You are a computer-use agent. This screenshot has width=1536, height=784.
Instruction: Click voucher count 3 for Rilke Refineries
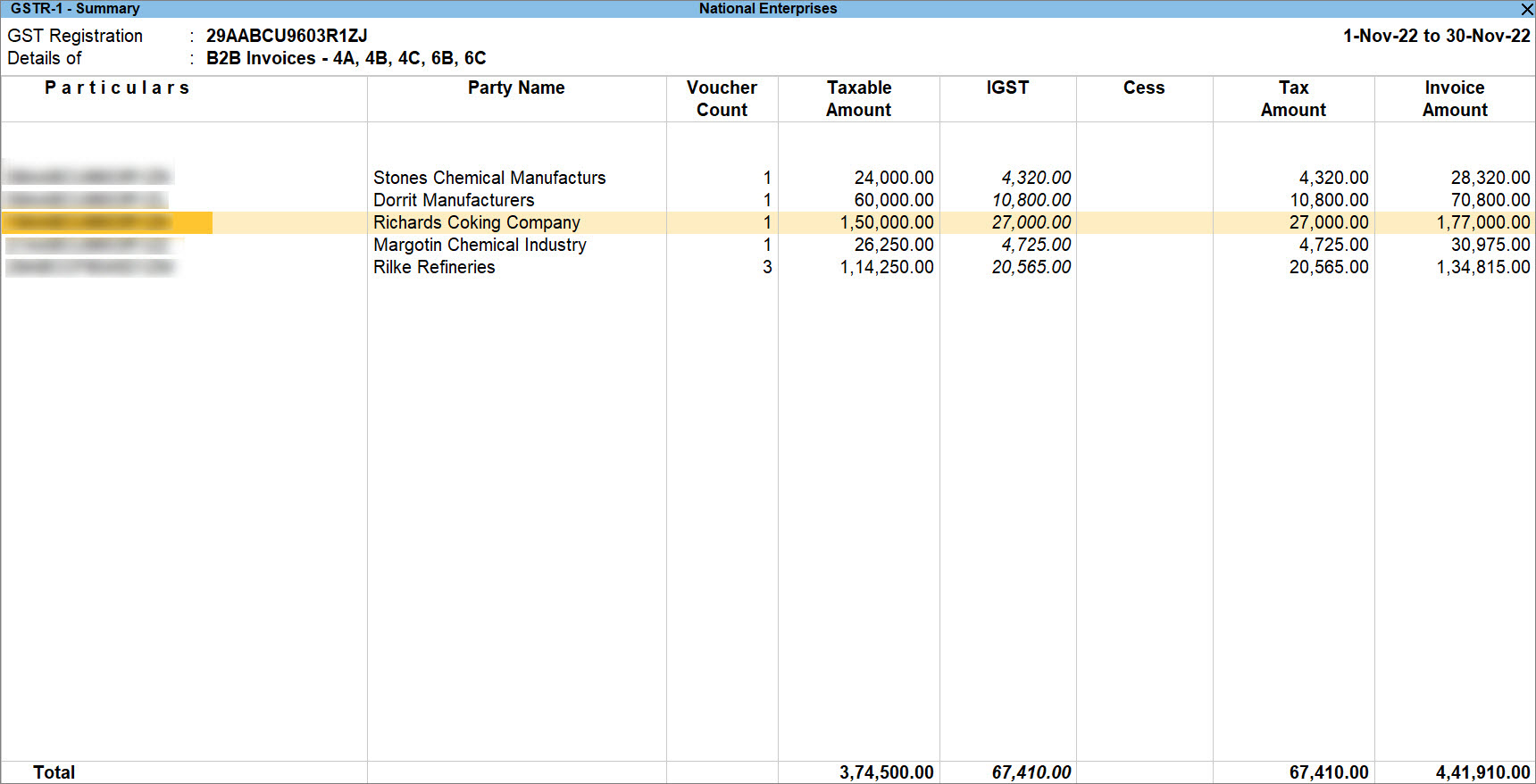point(767,267)
